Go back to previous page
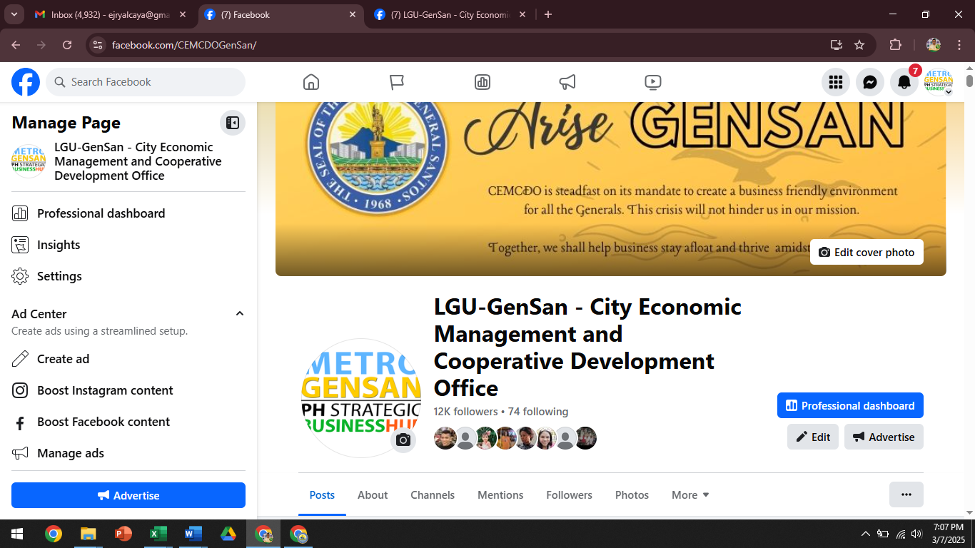977x550 pixels. 16,45
